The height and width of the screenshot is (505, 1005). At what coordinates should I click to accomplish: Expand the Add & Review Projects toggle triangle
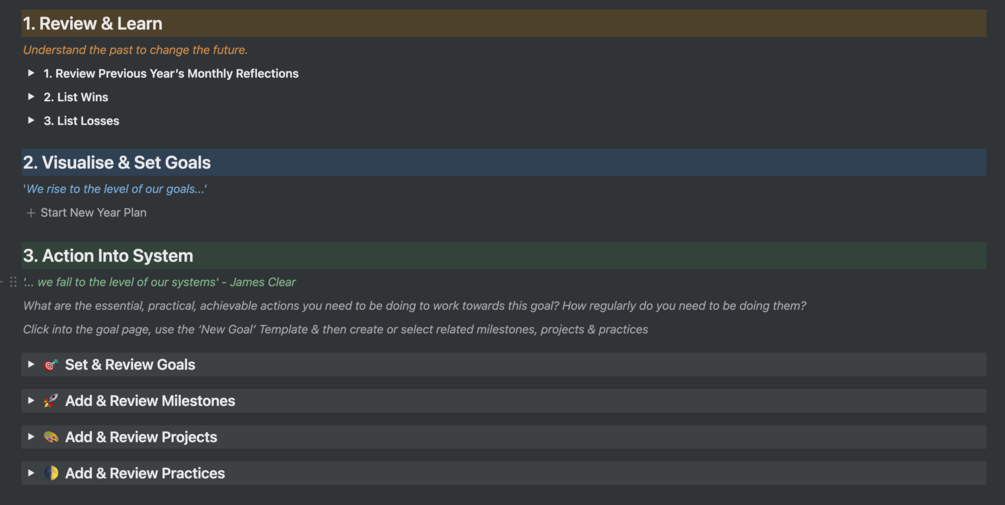click(x=31, y=437)
